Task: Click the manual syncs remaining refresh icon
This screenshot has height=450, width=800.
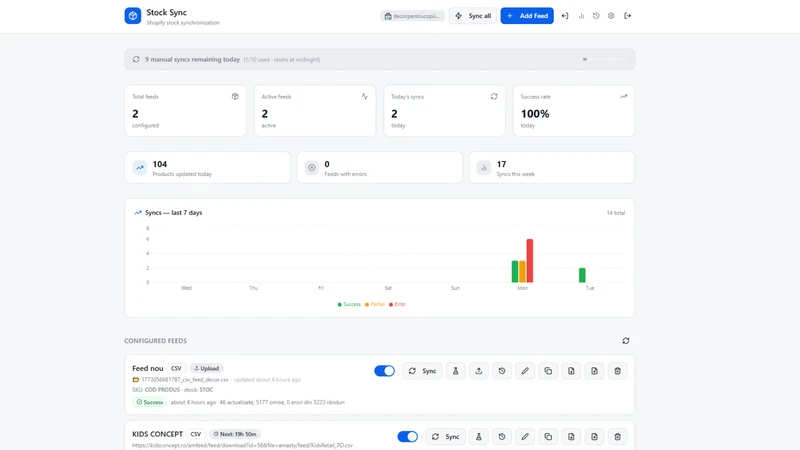Action: [x=136, y=59]
